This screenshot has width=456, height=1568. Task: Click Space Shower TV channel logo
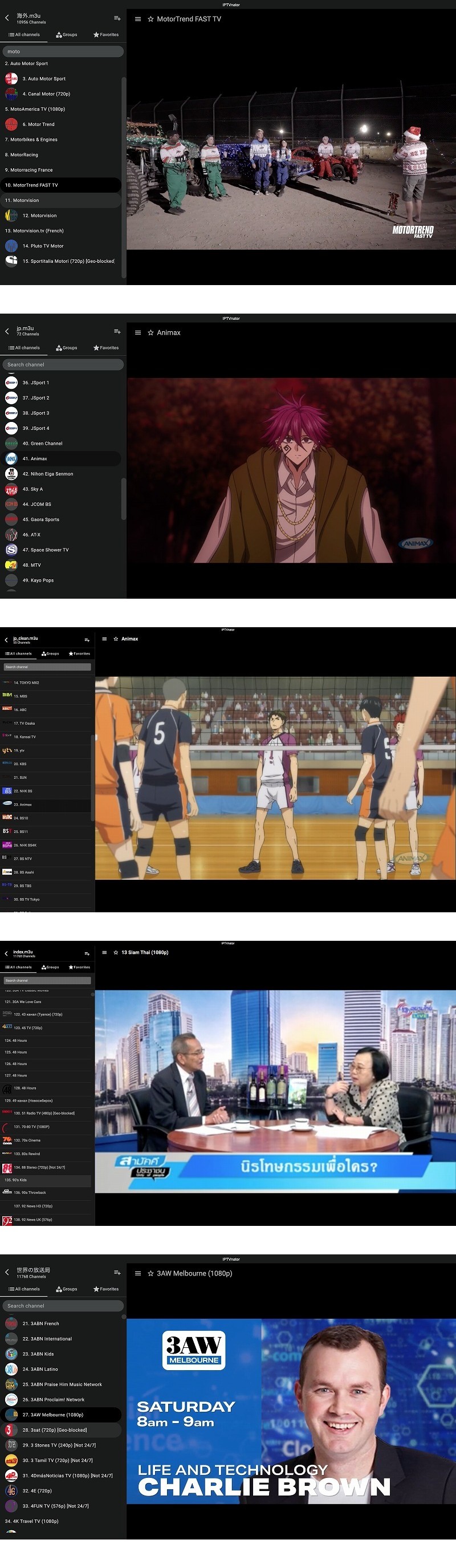[11, 550]
